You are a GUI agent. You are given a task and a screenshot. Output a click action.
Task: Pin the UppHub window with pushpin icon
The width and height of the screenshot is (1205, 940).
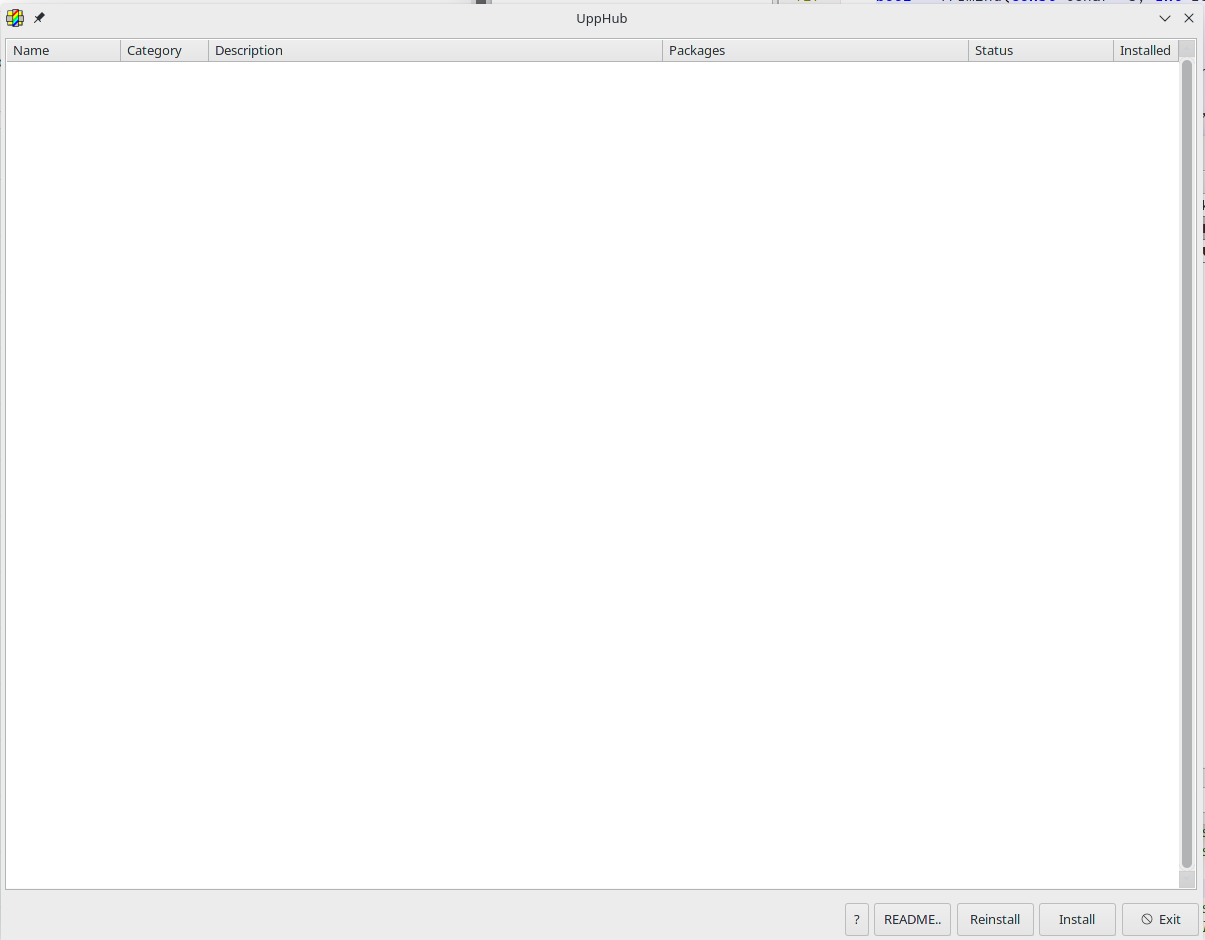click(40, 18)
